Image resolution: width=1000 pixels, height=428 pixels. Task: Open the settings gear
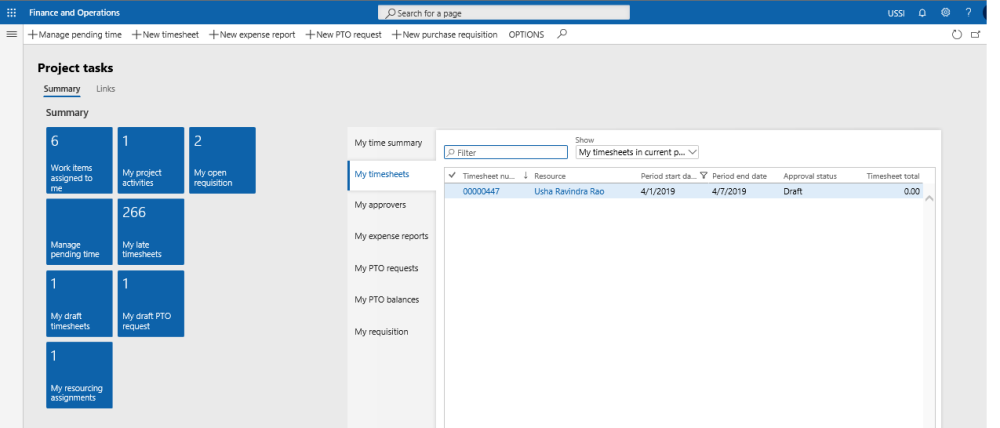[945, 13]
